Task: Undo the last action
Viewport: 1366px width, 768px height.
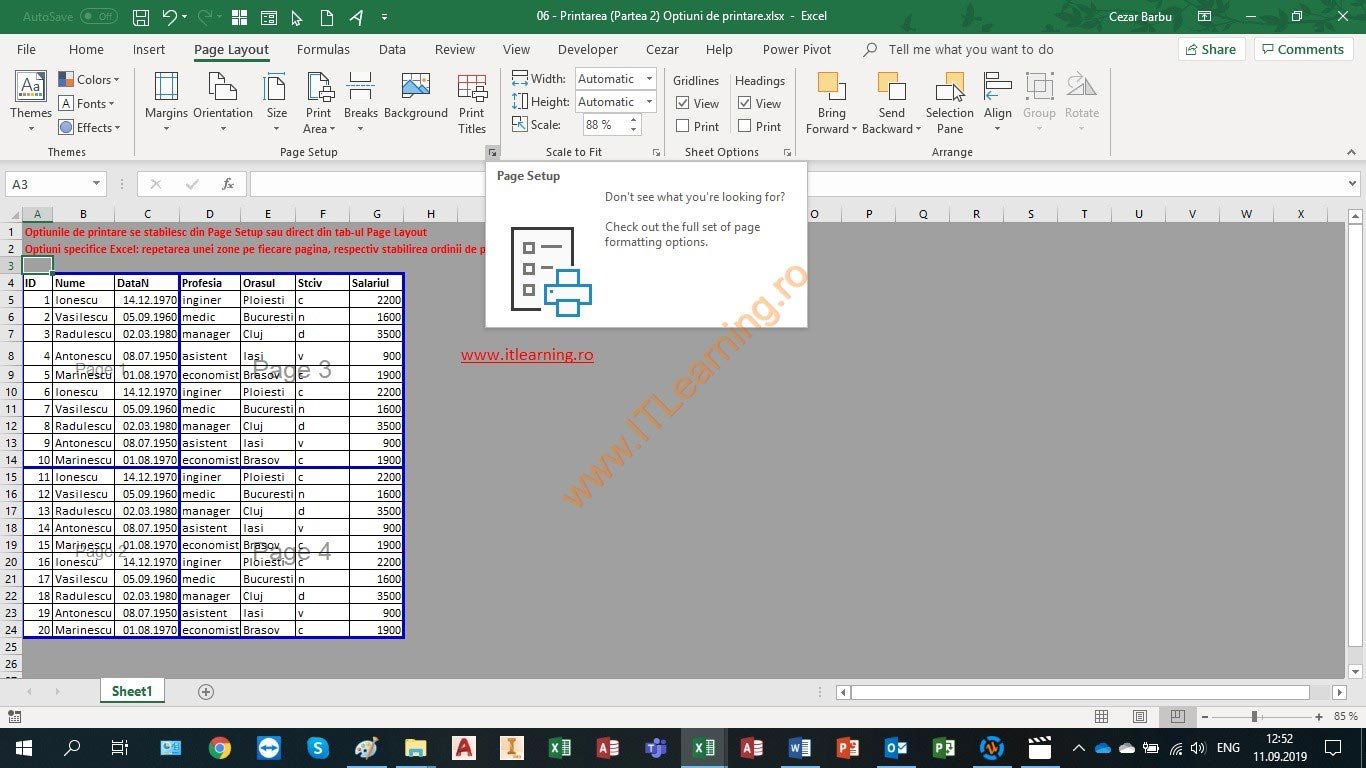Action: pos(169,17)
